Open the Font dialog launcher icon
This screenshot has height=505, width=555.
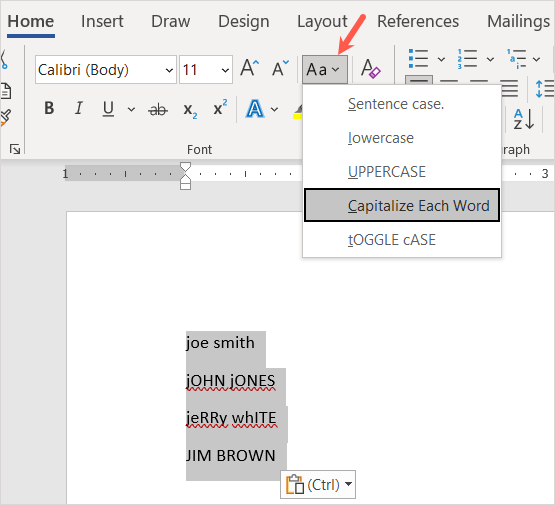(x=15, y=149)
